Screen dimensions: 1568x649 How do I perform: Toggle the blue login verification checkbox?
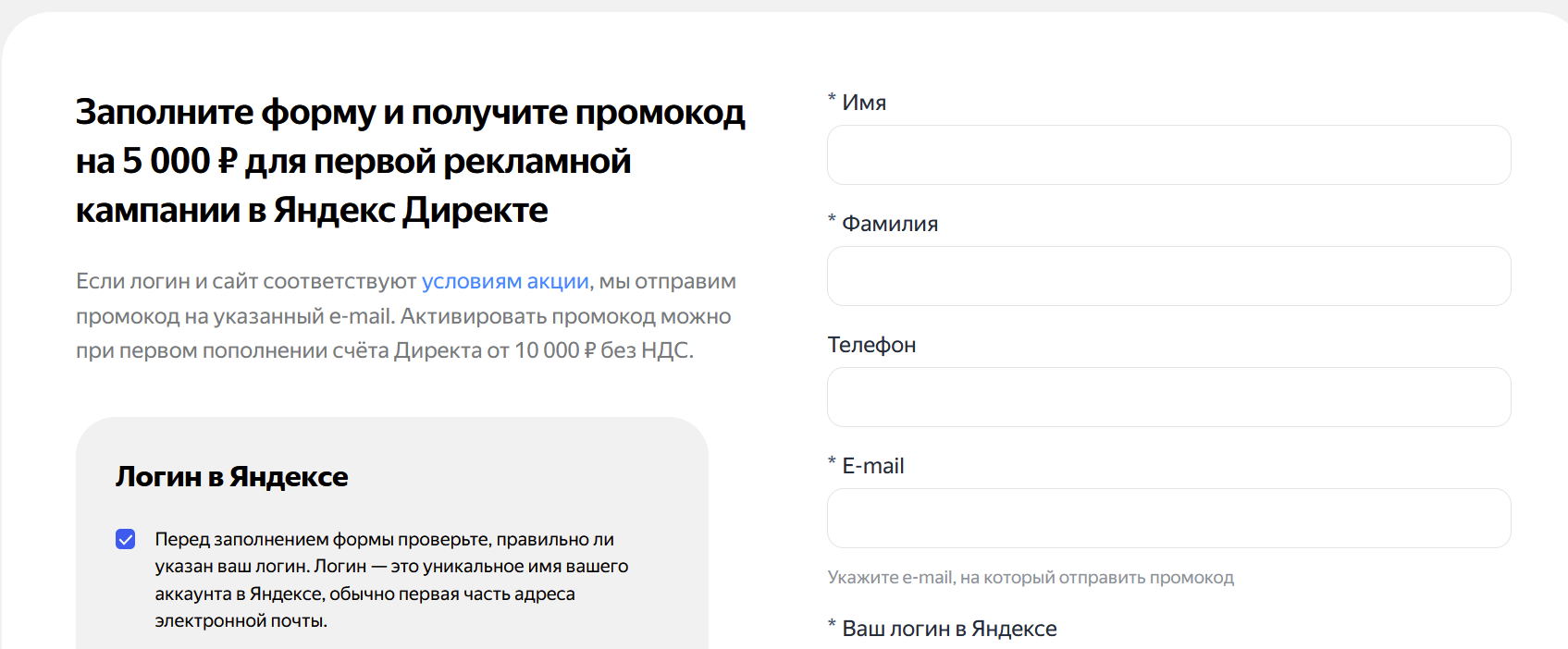126,539
